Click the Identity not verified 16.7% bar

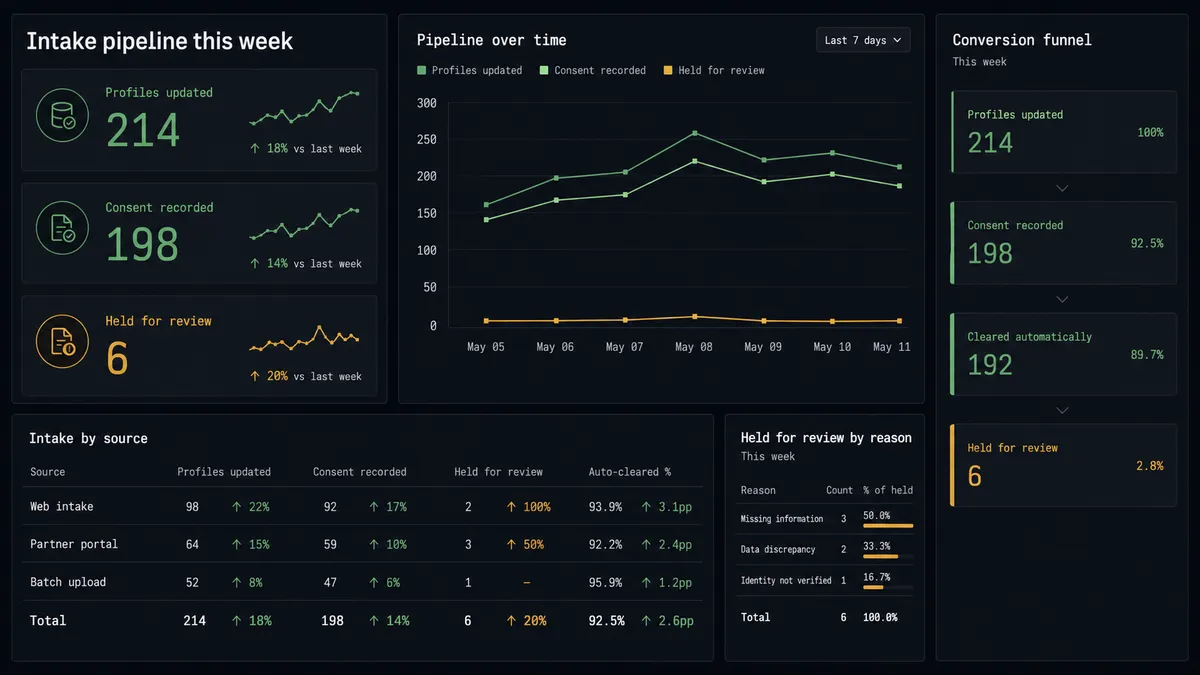pyautogui.click(x=872, y=588)
